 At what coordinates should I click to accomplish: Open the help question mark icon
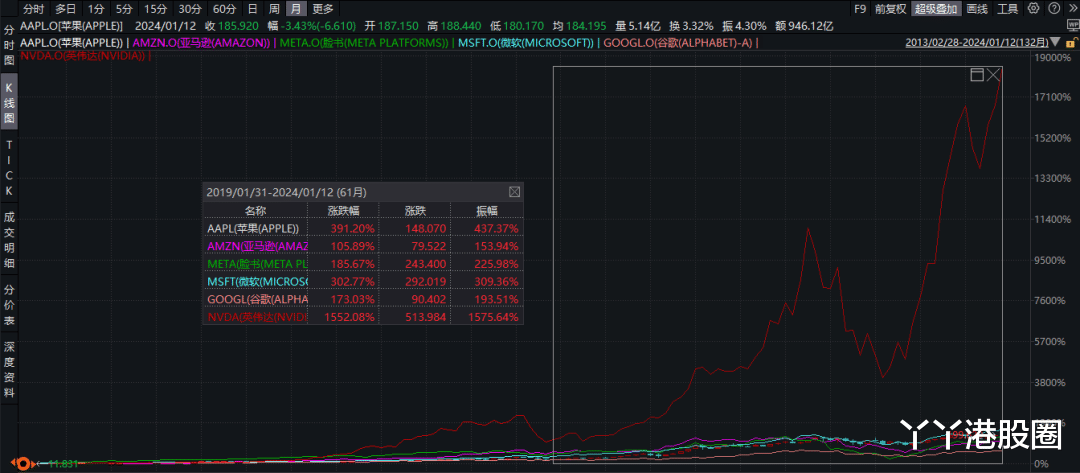pyautogui.click(x=1054, y=9)
